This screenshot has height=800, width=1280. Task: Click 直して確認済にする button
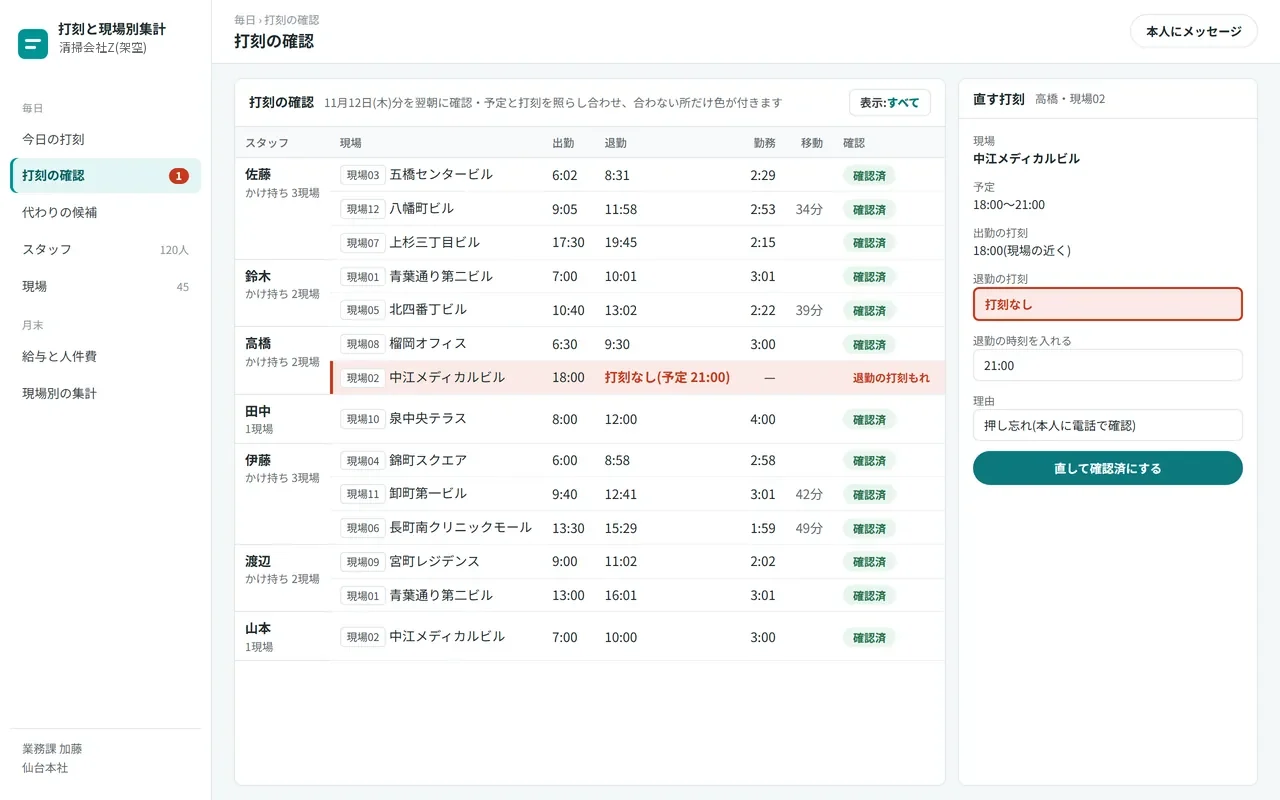coord(1108,468)
